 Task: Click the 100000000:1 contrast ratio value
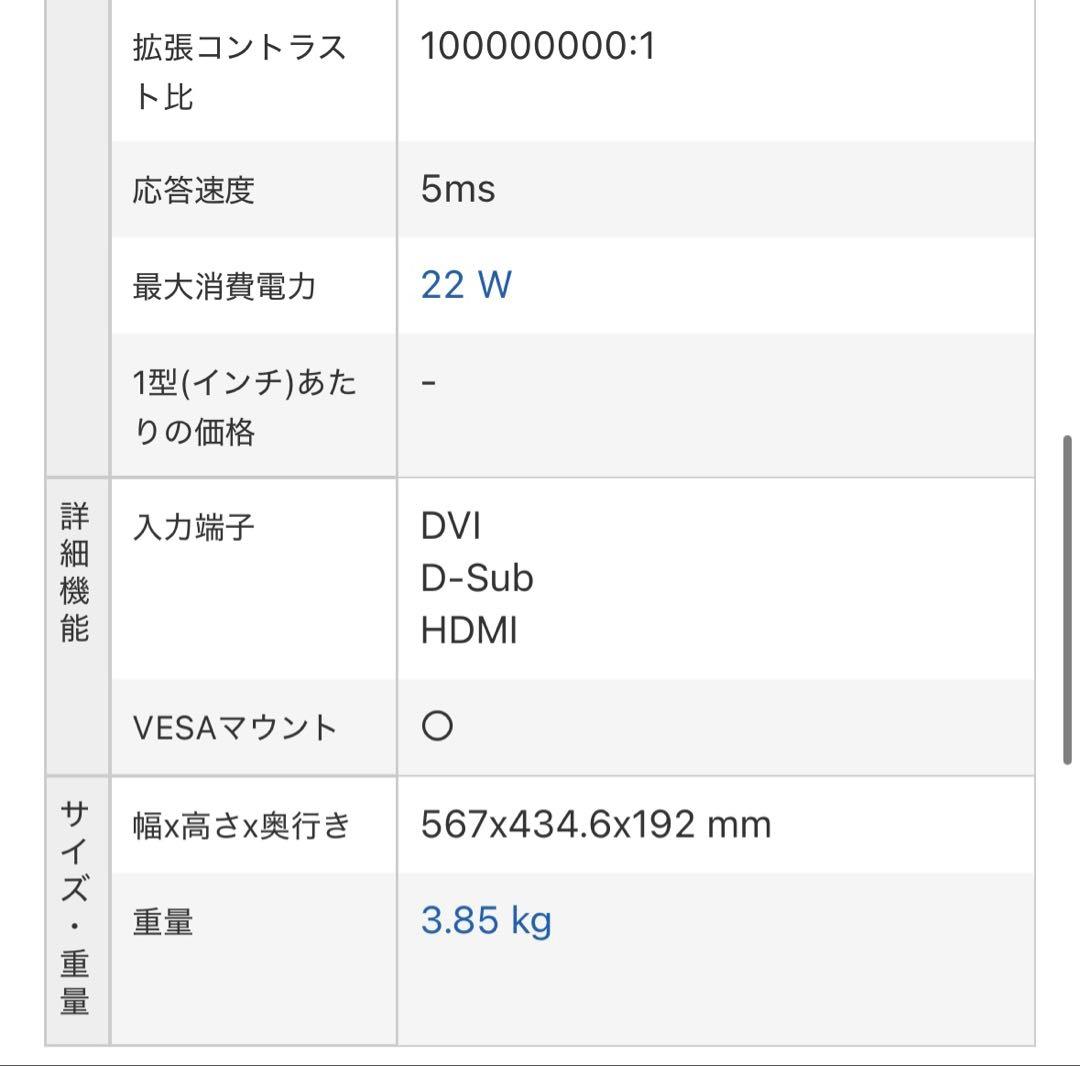[538, 46]
